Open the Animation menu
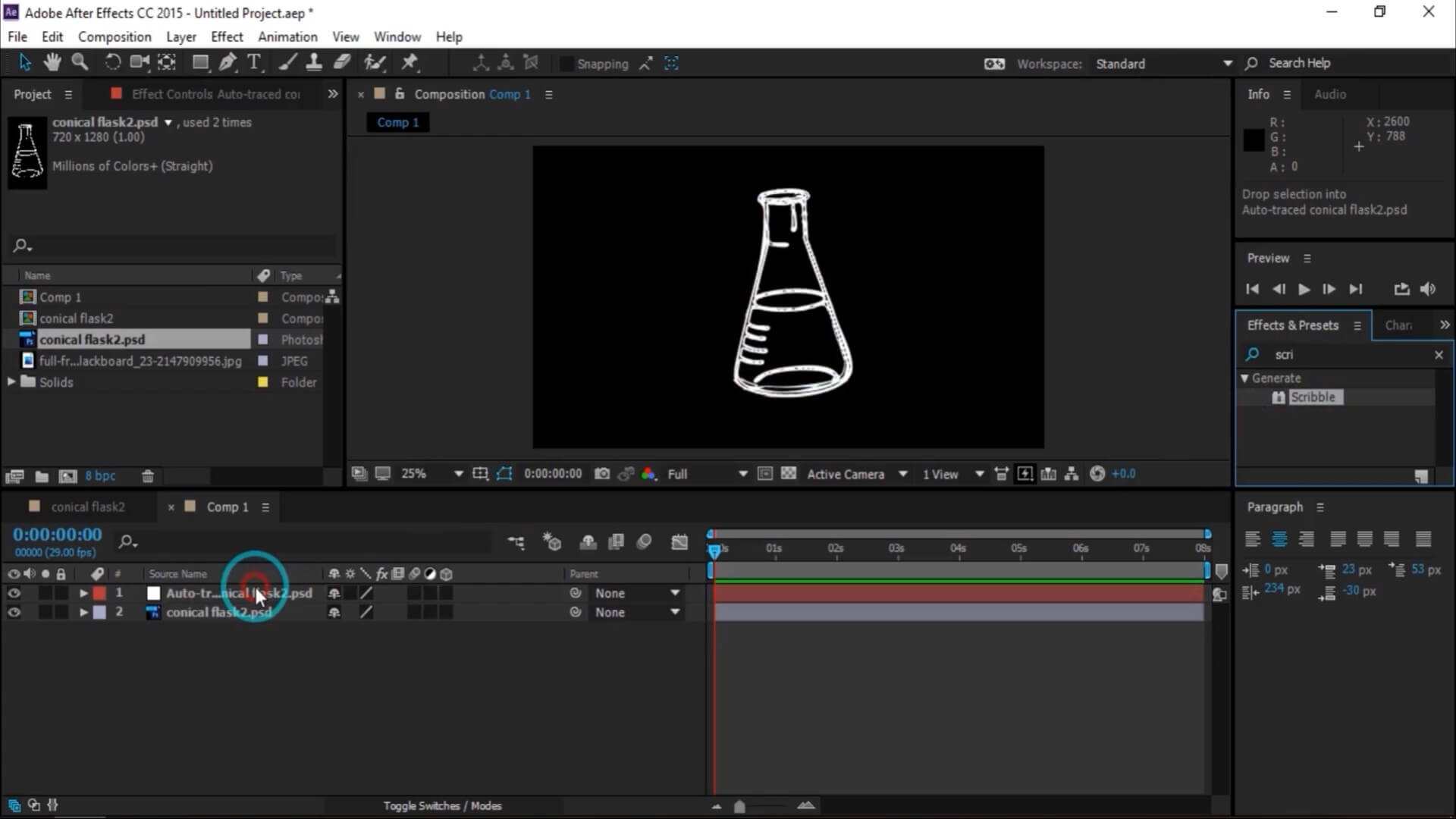 point(287,36)
